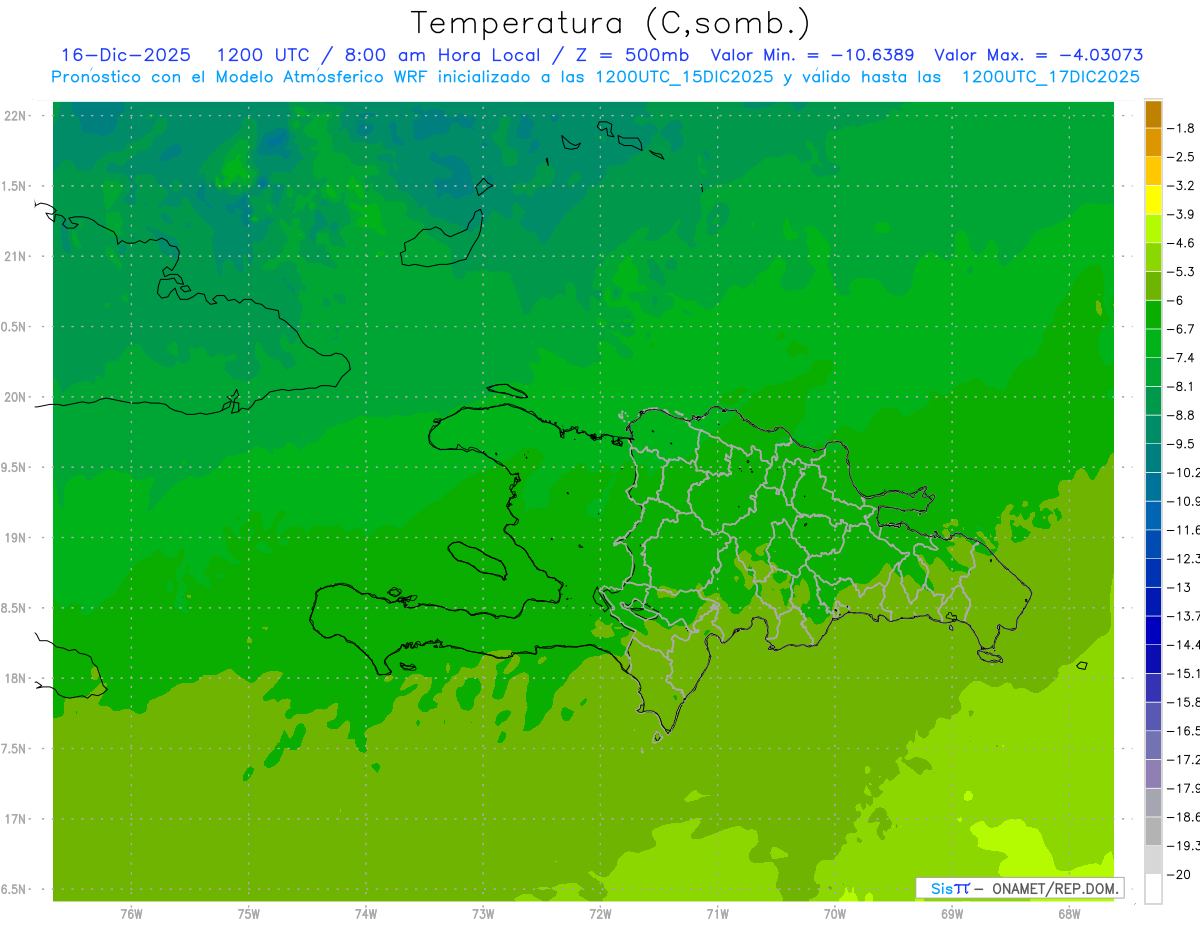Click the "22N" latitude label
The height and width of the screenshot is (927, 1200).
[x=15, y=115]
